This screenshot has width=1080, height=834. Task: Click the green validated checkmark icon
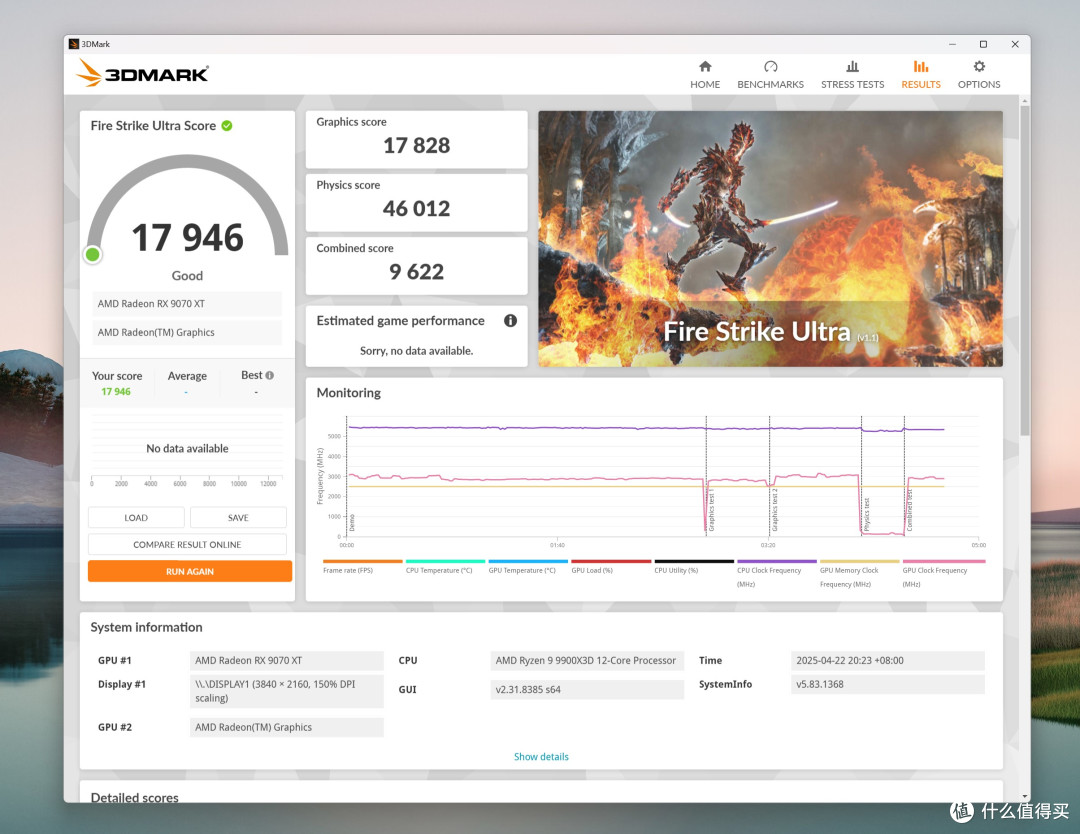point(227,126)
